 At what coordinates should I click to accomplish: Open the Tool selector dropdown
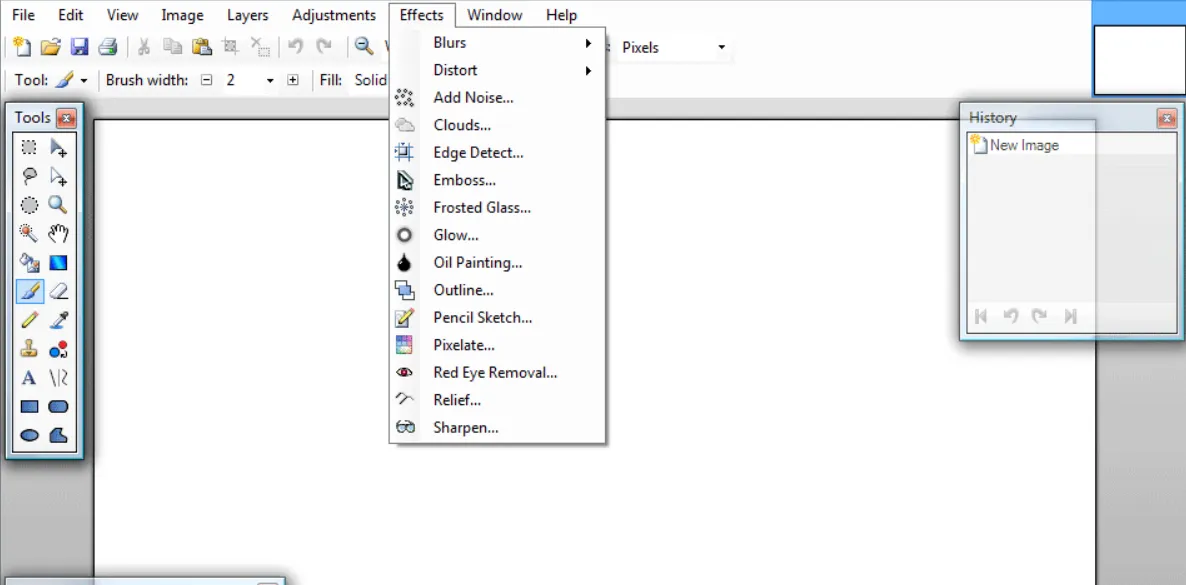[x=70, y=80]
